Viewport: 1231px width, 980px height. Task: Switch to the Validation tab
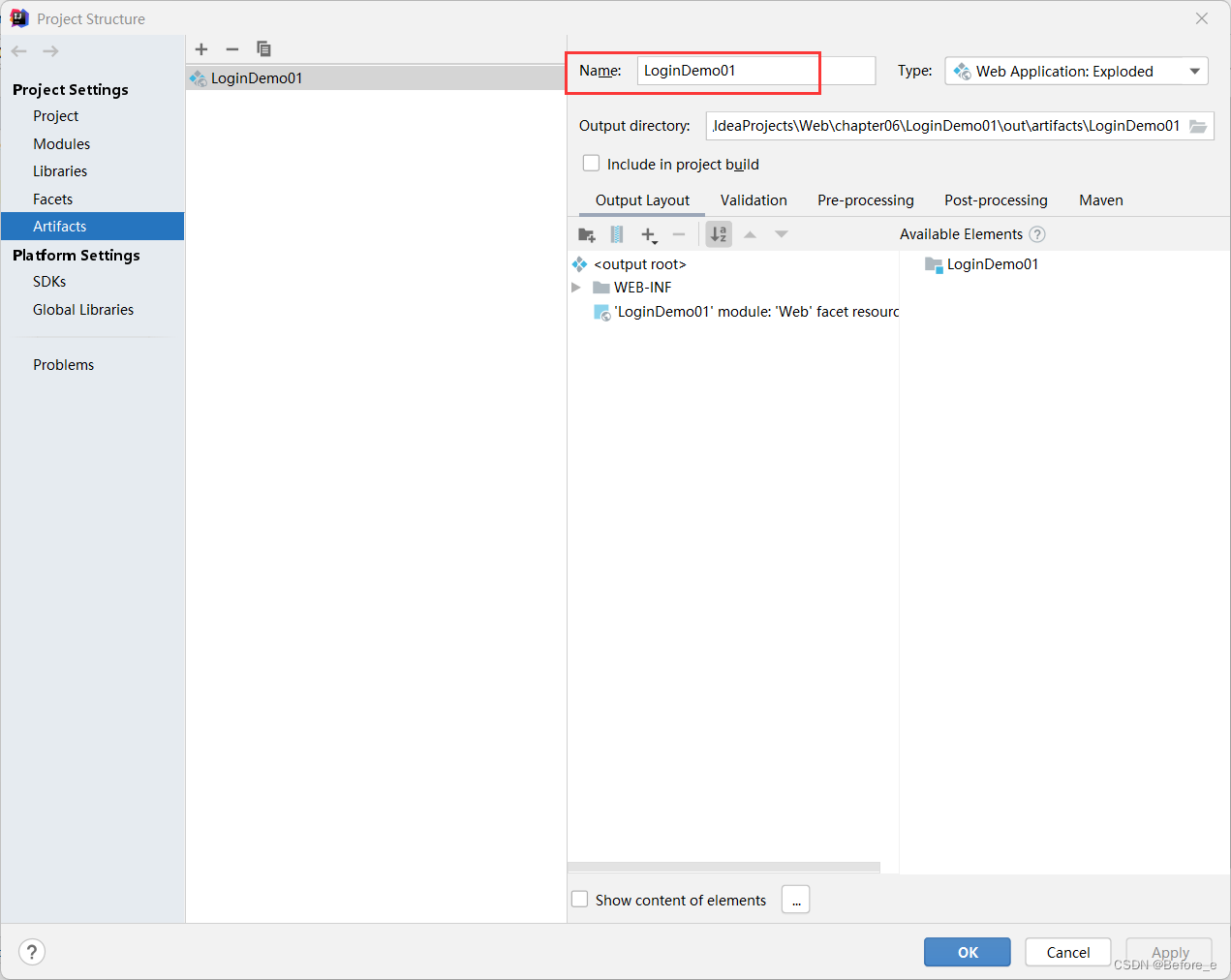click(754, 200)
